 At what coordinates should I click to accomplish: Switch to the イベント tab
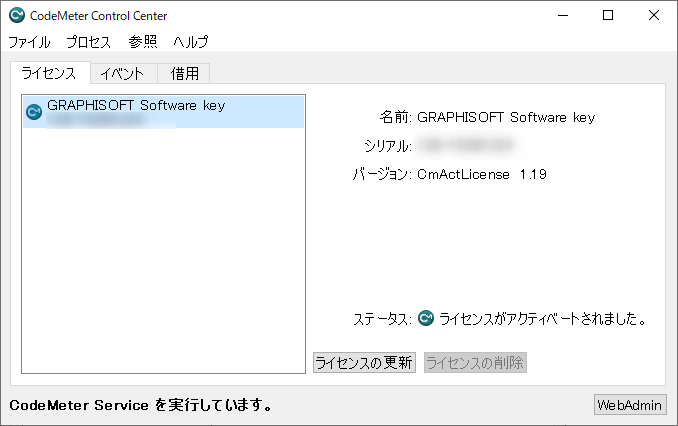pos(123,74)
